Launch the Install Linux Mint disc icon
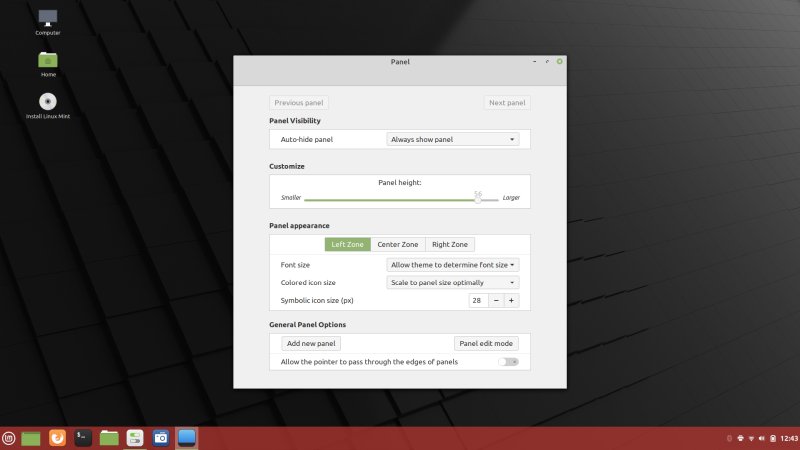Screen dimensions: 800x450 48,106
